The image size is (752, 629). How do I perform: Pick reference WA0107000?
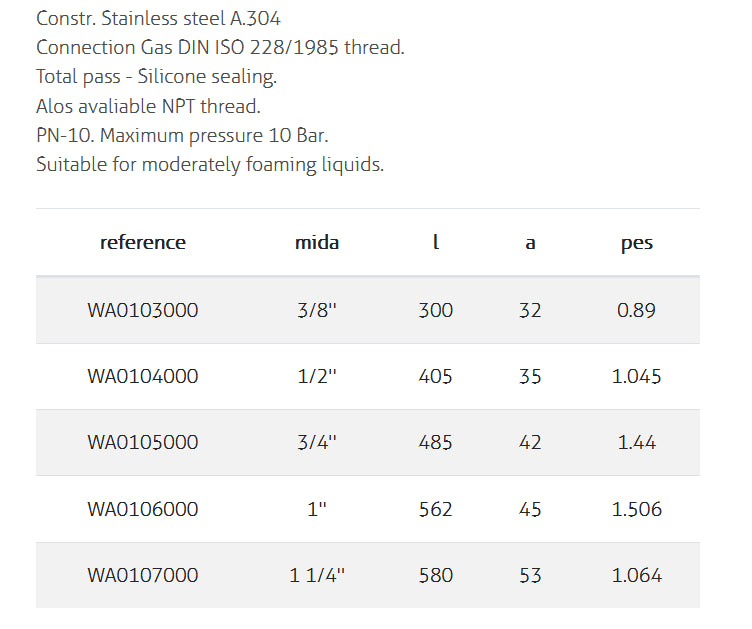pyautogui.click(x=143, y=575)
